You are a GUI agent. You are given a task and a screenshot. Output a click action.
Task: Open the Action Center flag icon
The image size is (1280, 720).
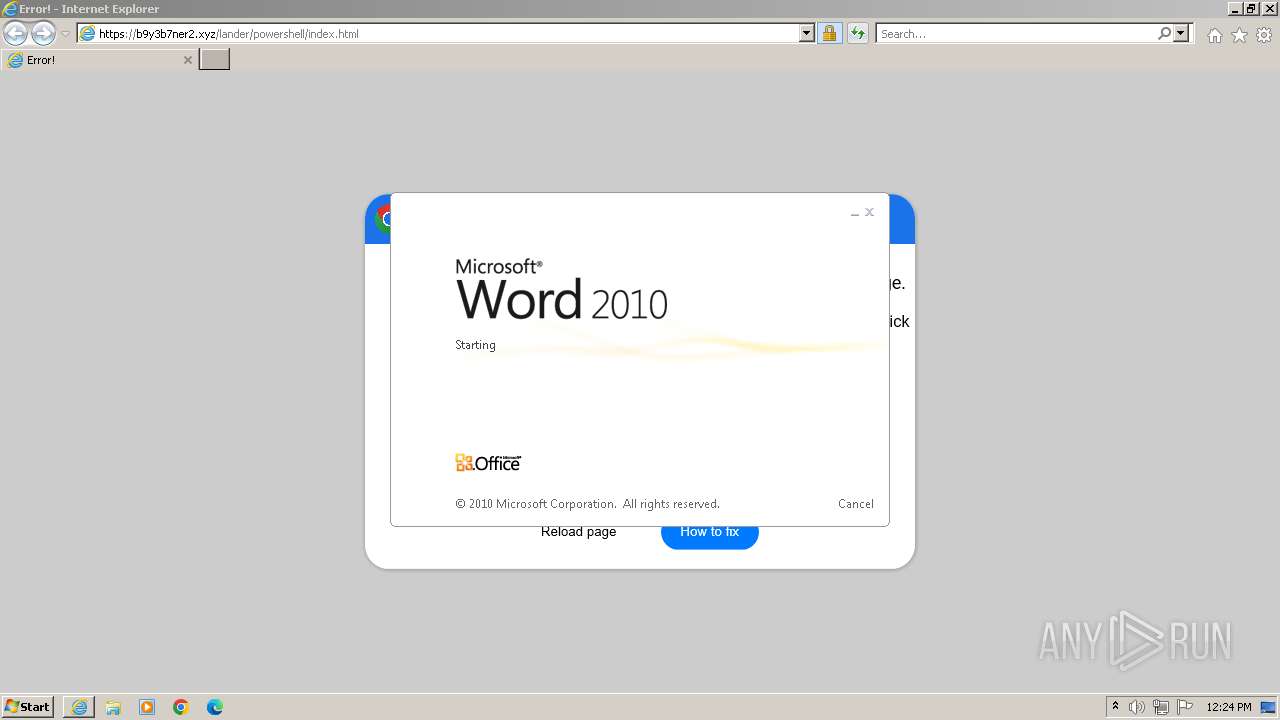pos(1185,707)
